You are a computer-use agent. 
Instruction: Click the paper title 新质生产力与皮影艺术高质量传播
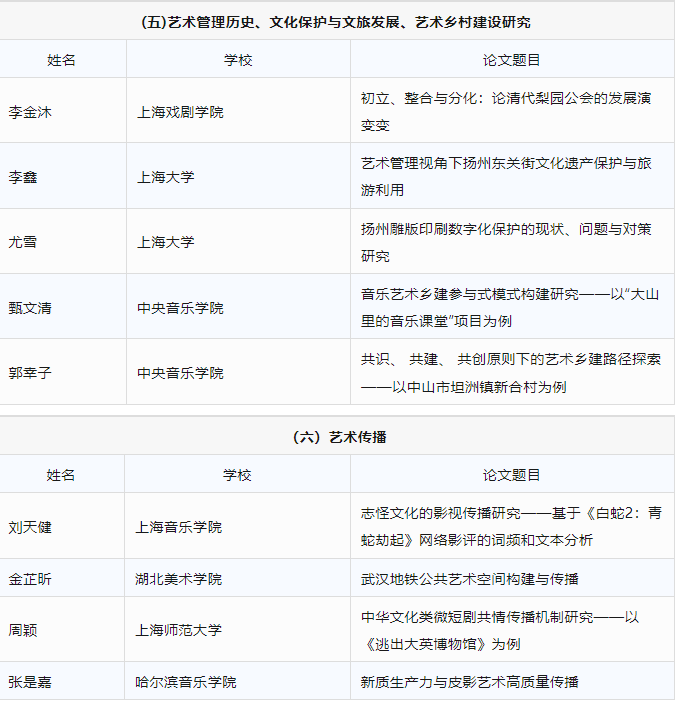point(470,682)
